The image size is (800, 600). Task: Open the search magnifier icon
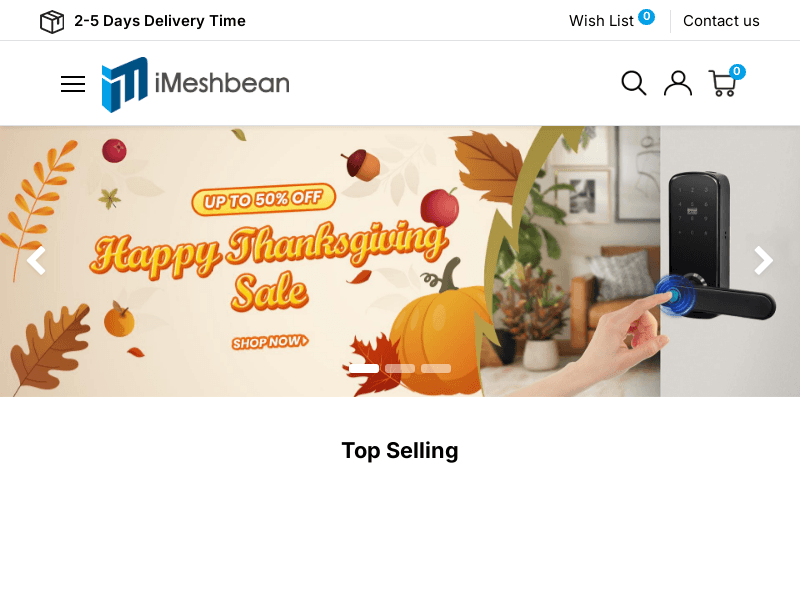(634, 83)
